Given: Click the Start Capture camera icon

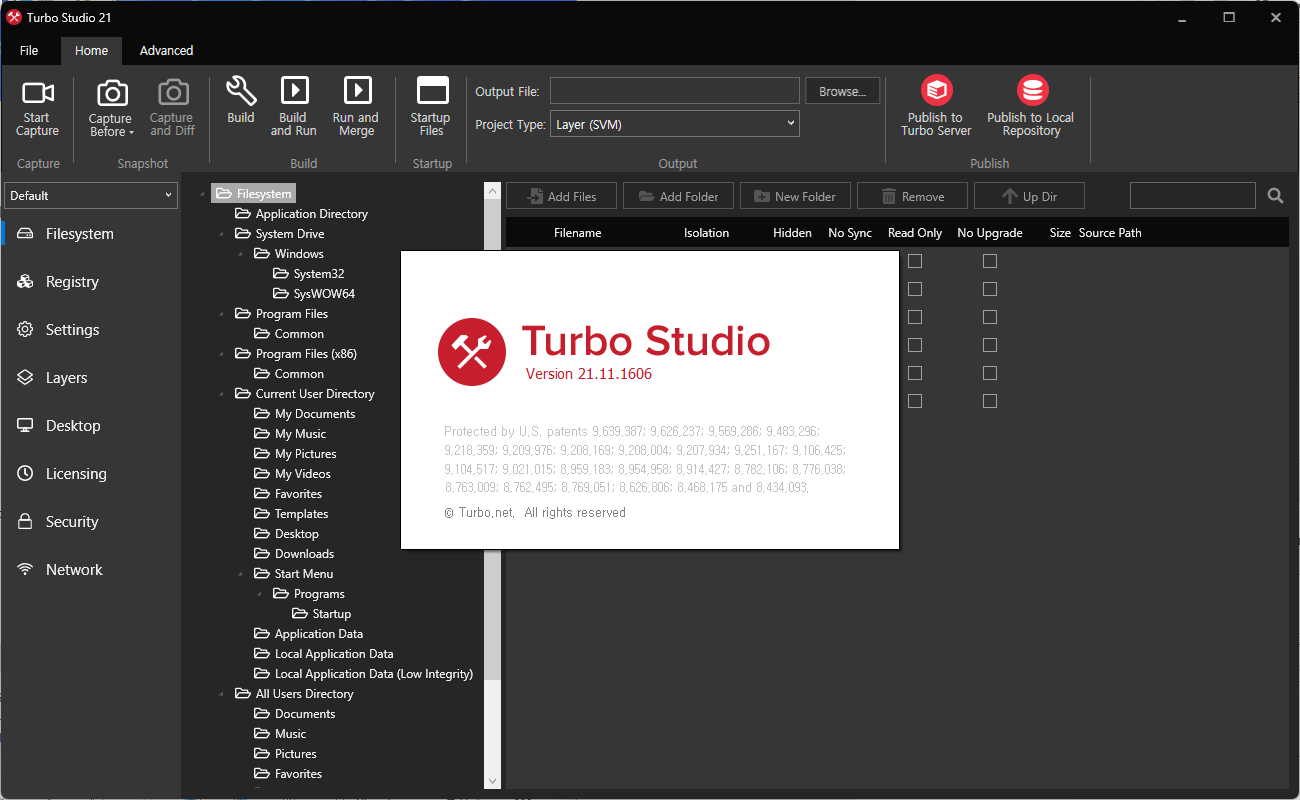Looking at the screenshot, I should (x=38, y=93).
